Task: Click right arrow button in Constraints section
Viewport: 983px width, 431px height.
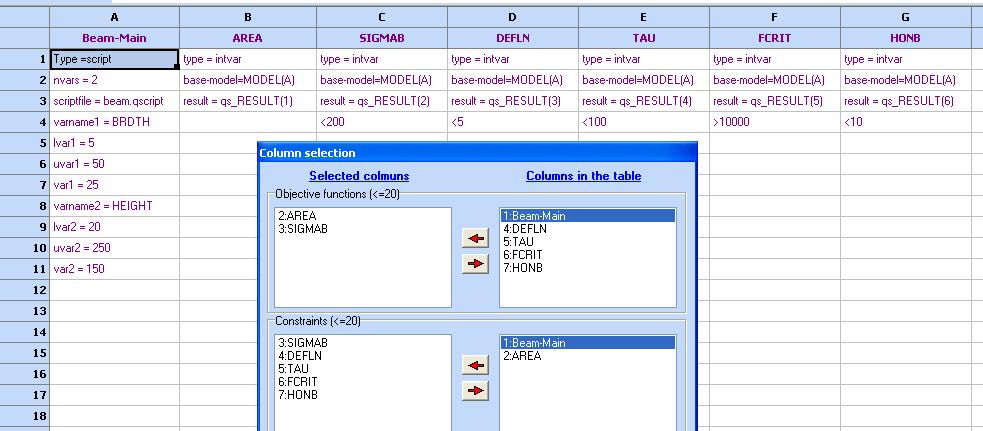Action: point(475,391)
